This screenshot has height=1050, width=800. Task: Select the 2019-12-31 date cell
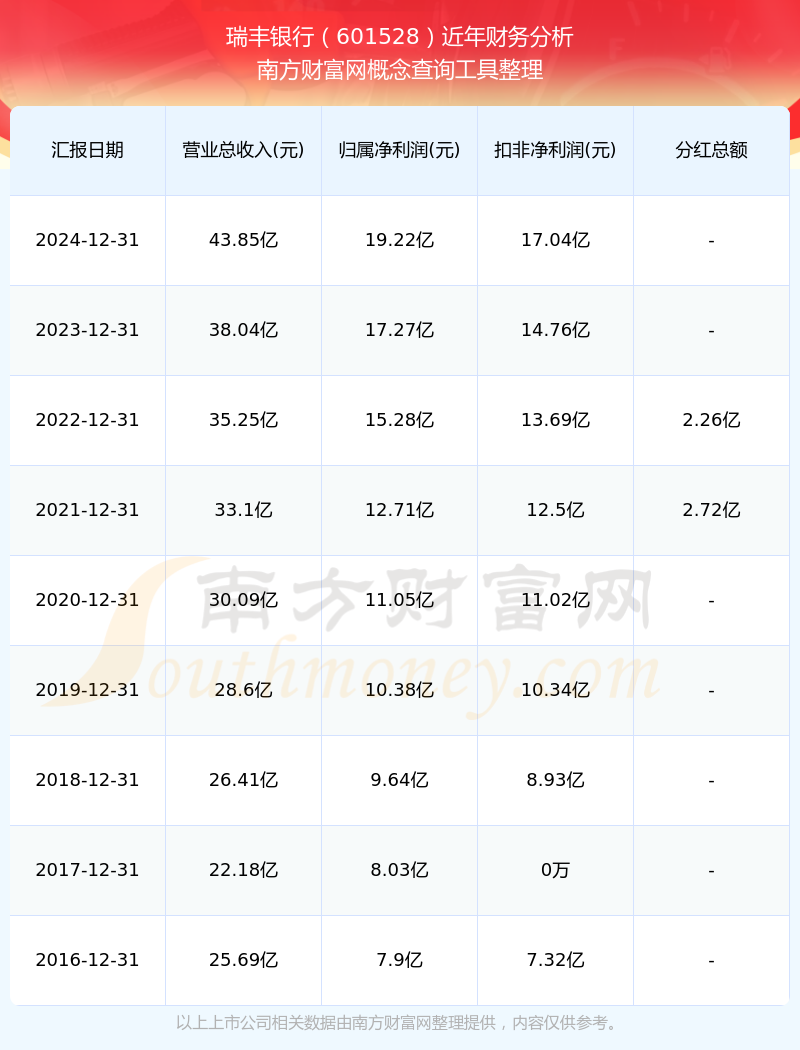click(88, 690)
